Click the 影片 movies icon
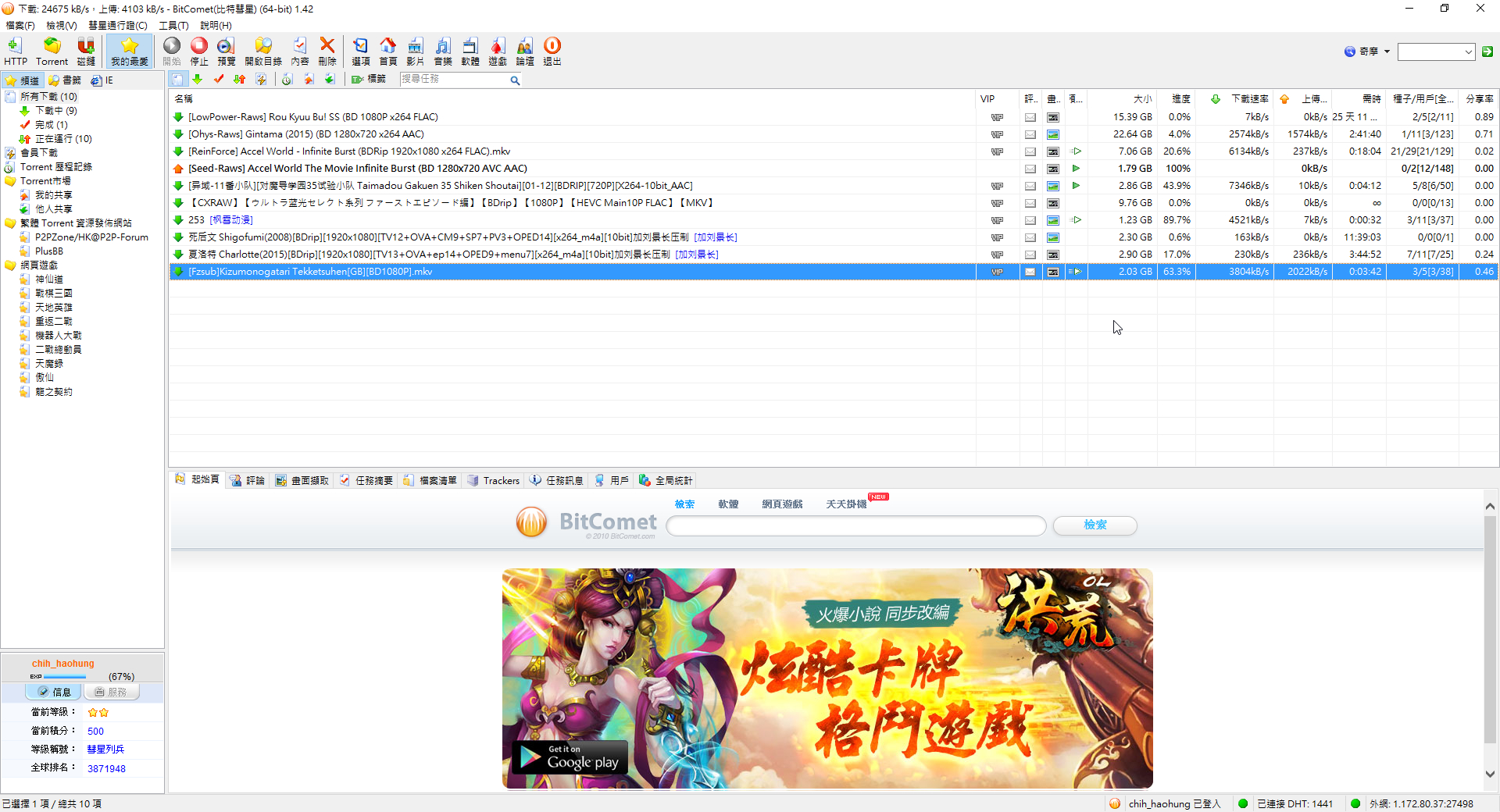This screenshot has height=812, width=1500. coord(416,52)
